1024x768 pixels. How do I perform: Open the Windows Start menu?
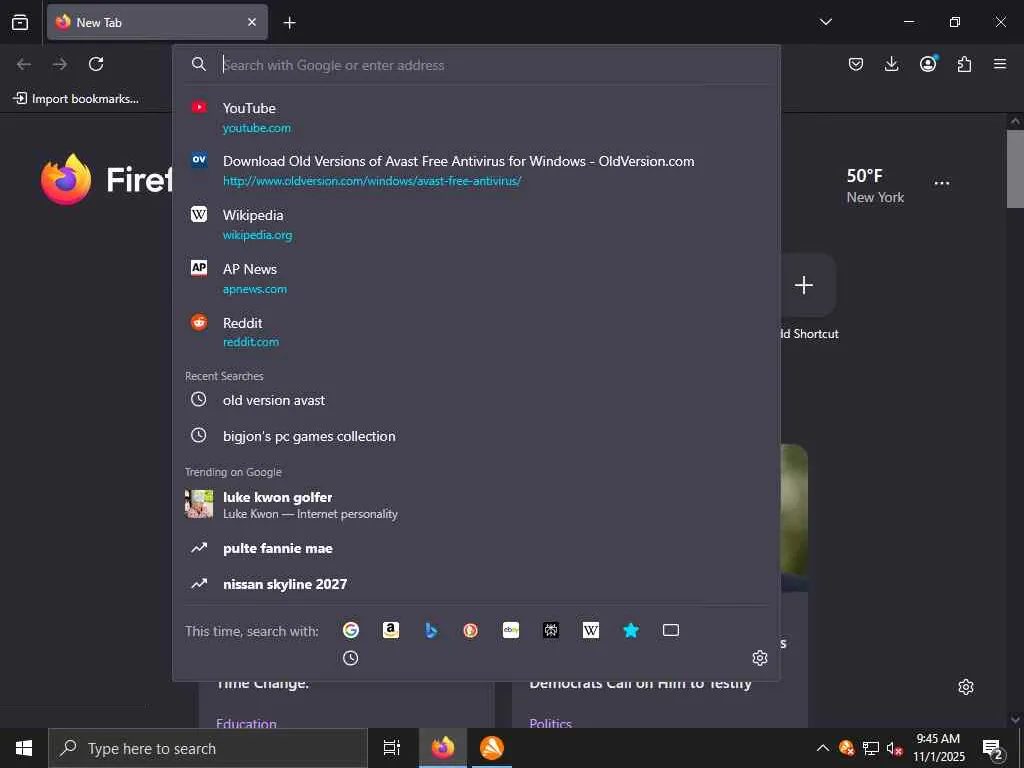click(24, 748)
